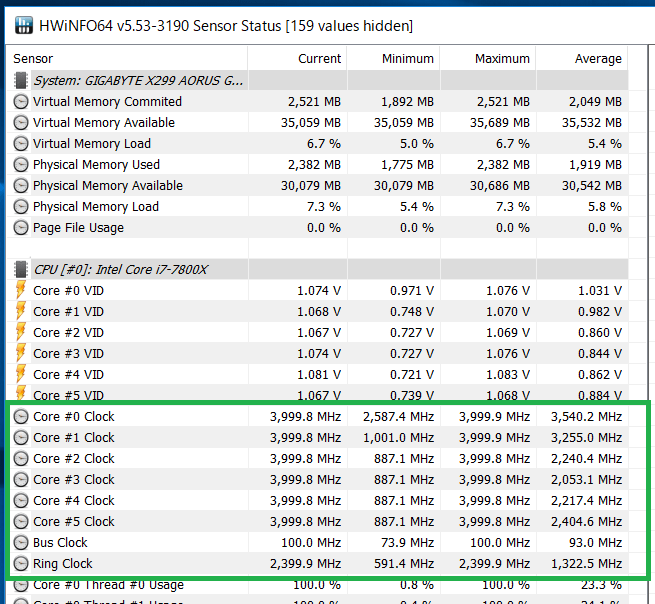Screen dimensions: 655x604
Task: Click the clock icon for Core #0 Clock
Action: (21, 416)
